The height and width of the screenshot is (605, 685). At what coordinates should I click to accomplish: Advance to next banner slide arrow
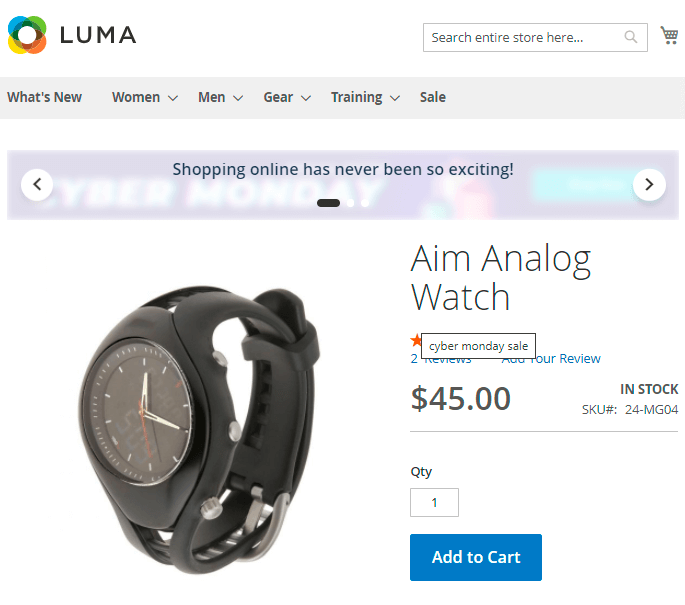click(x=649, y=185)
